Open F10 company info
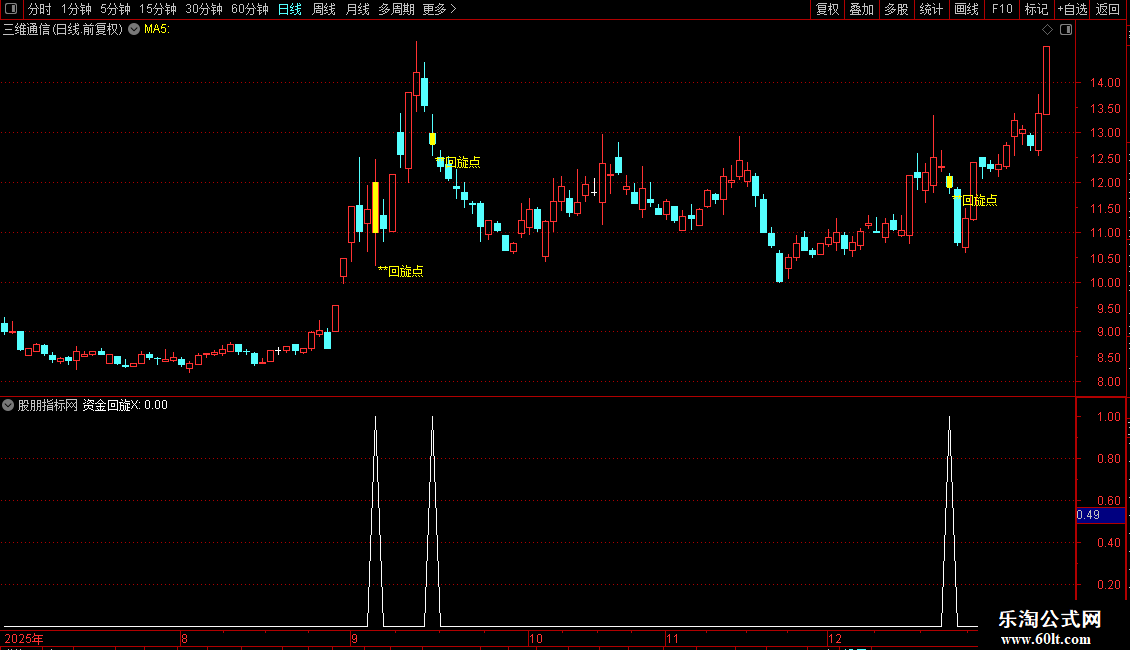The image size is (1130, 650). [x=1002, y=9]
